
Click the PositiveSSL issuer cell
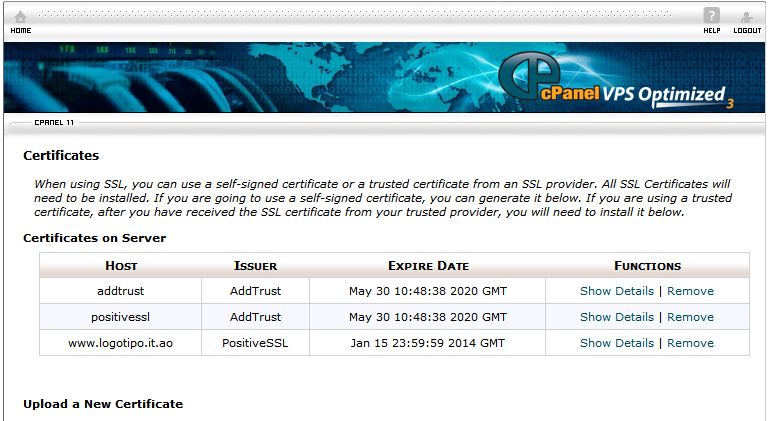[x=255, y=343]
